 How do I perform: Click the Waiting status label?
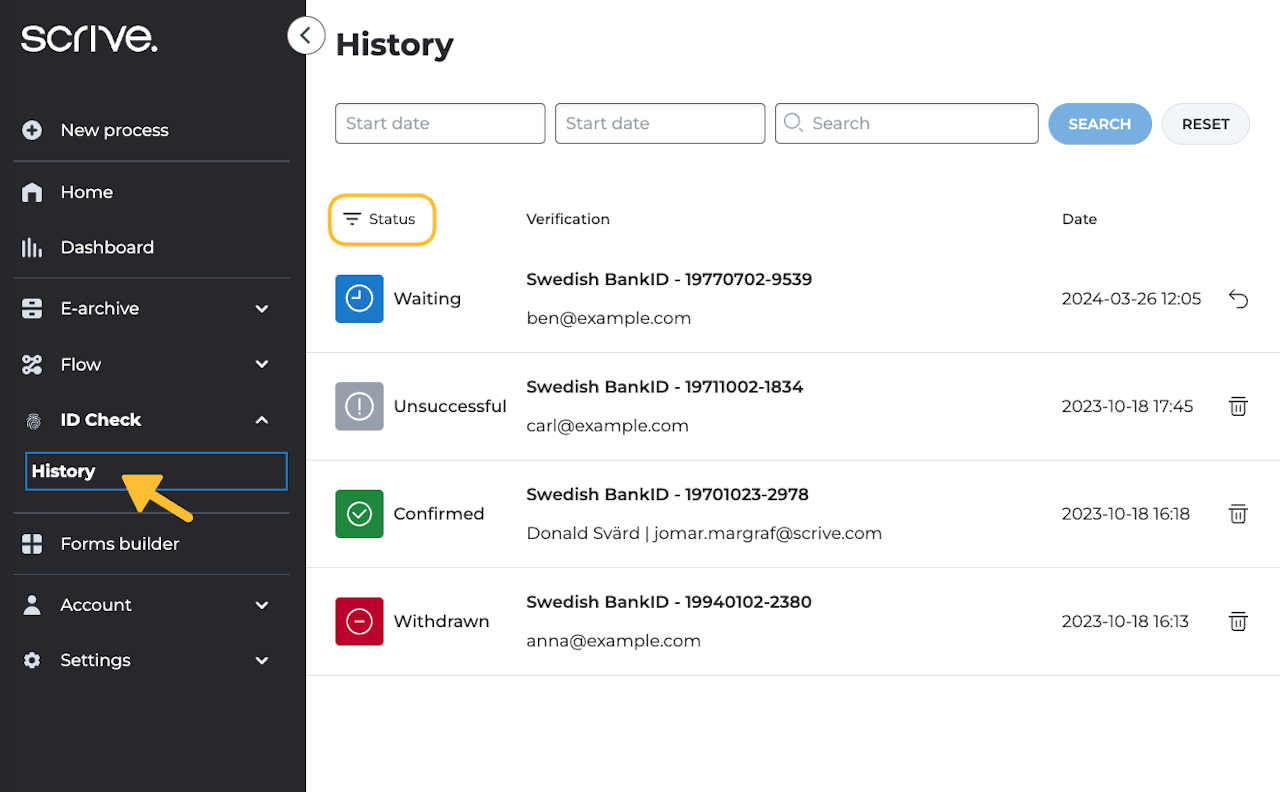(427, 299)
